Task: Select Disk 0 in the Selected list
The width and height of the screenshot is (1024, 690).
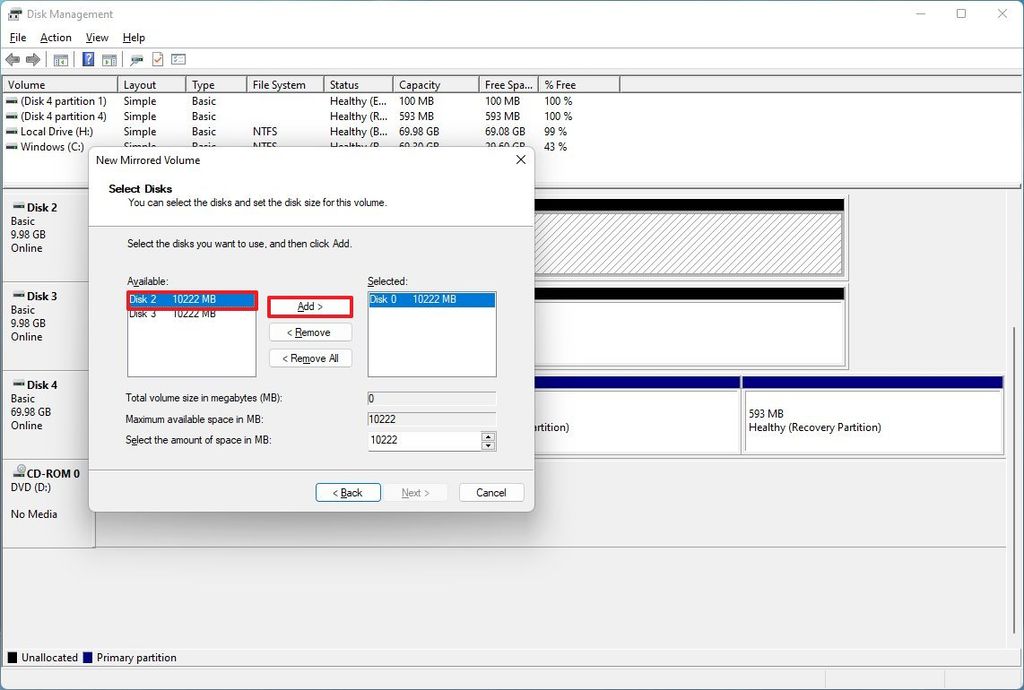Action: [x=430, y=299]
